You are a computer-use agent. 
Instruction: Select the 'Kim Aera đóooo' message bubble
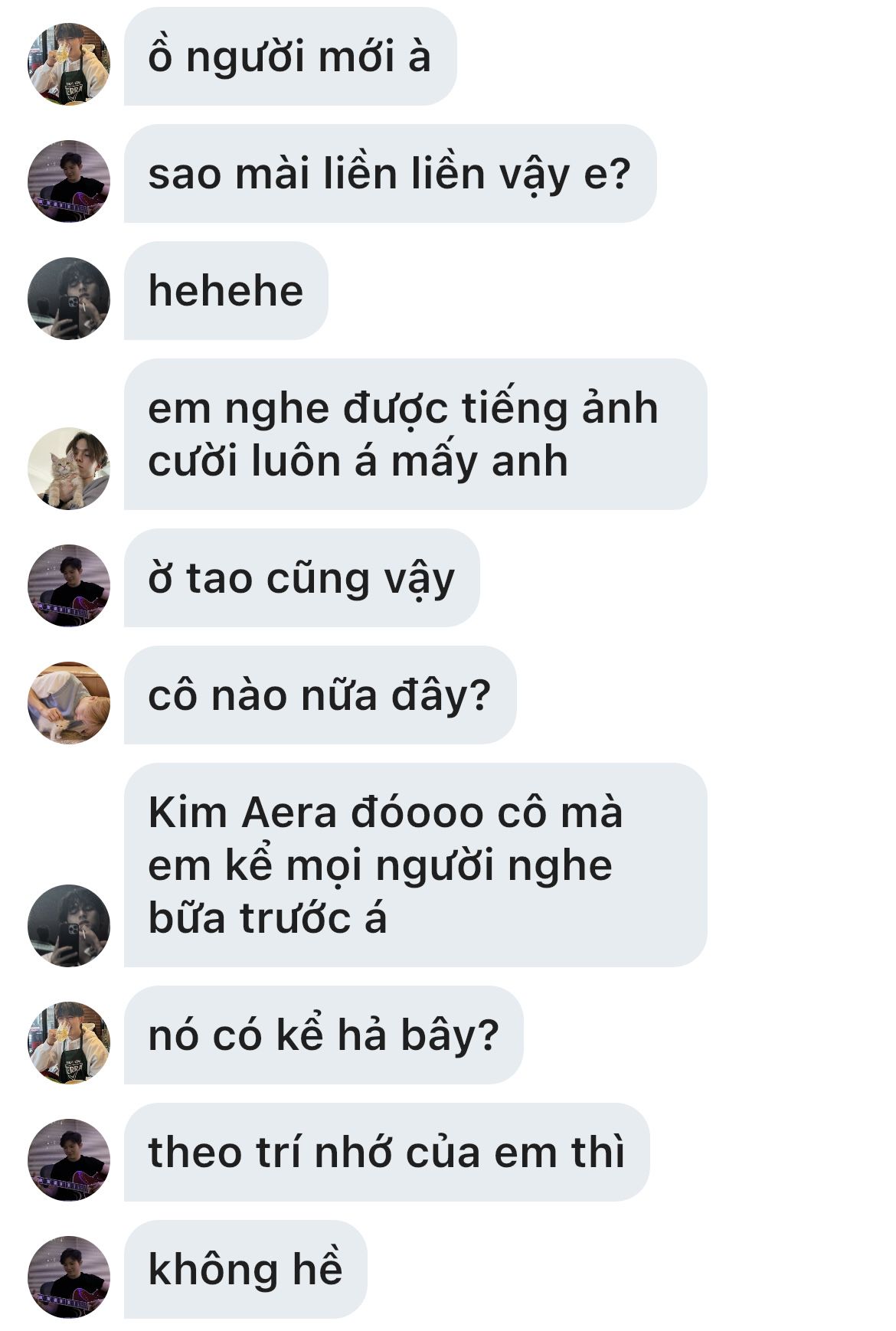click(415, 865)
